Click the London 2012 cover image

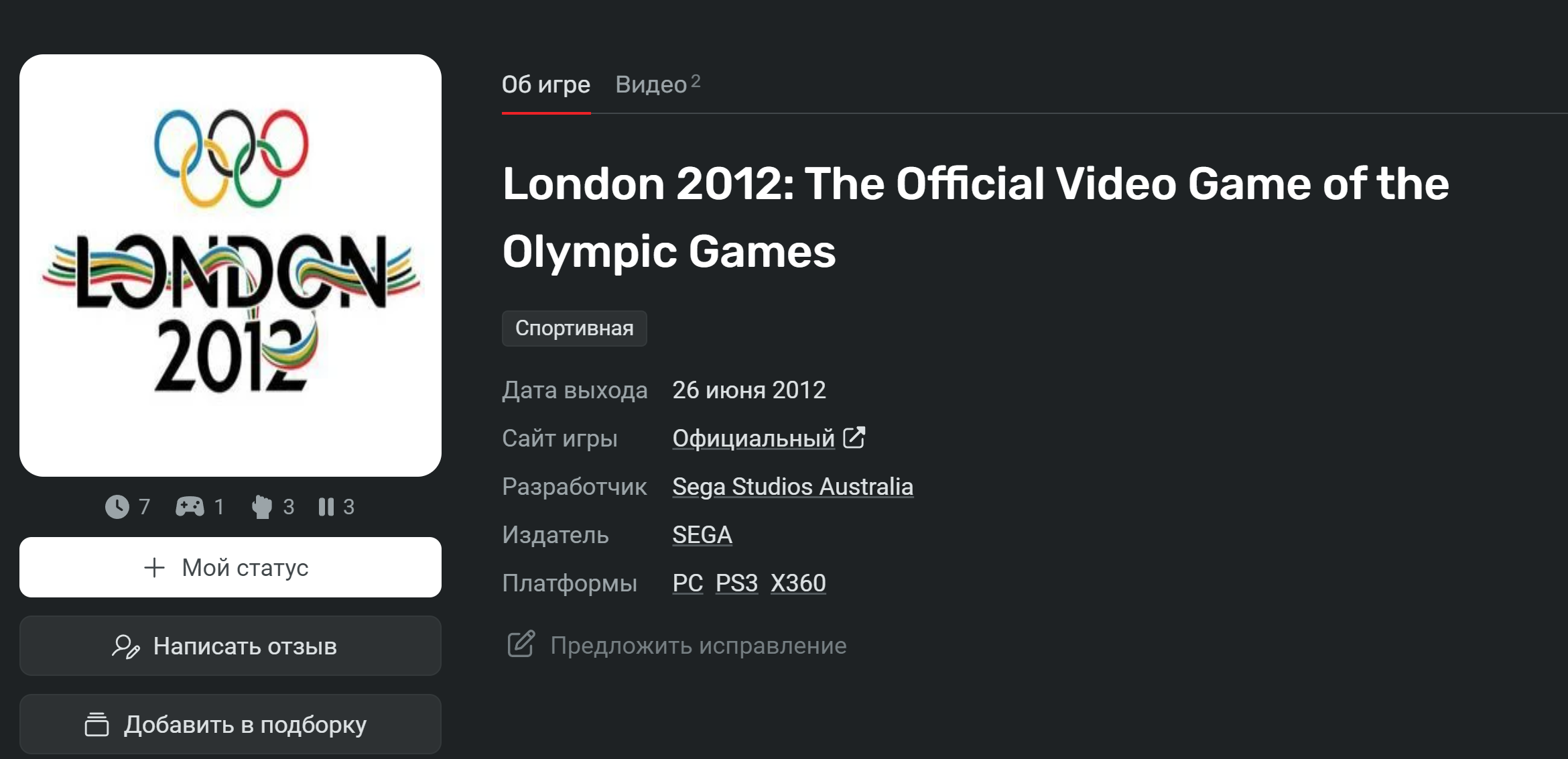[x=231, y=266]
